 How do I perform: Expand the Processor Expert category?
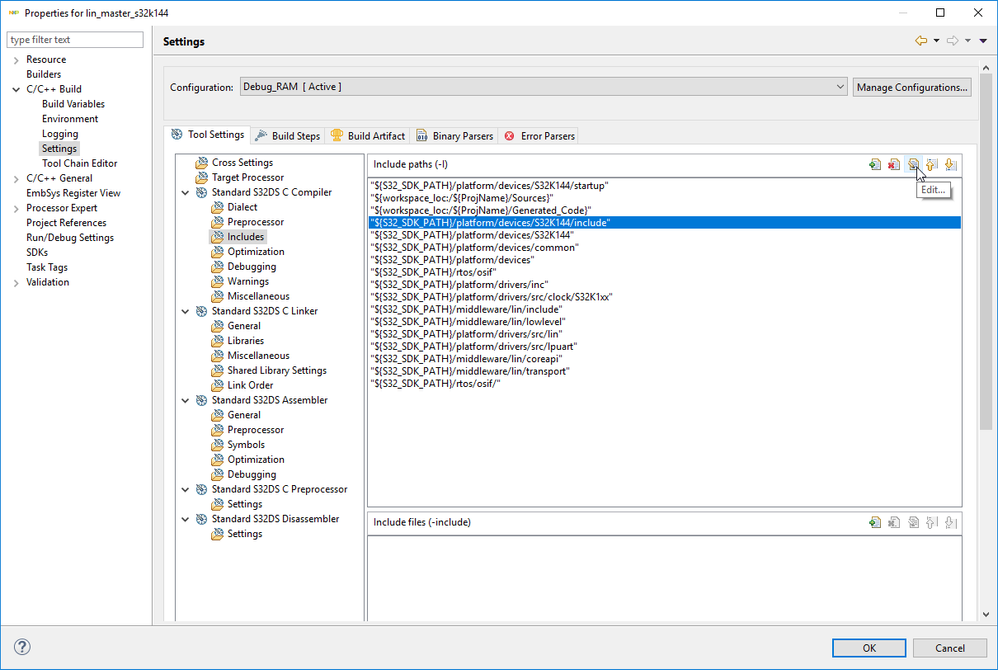pyautogui.click(x=16, y=208)
